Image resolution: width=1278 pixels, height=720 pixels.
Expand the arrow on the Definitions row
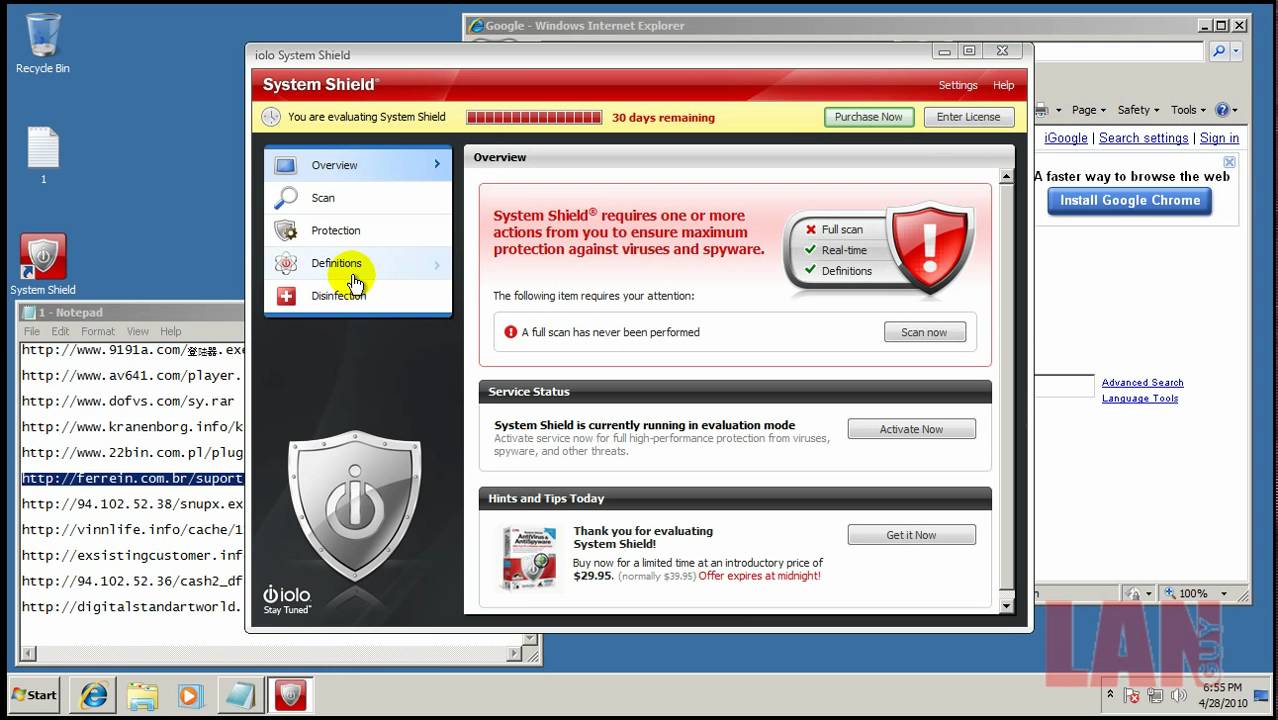point(437,265)
